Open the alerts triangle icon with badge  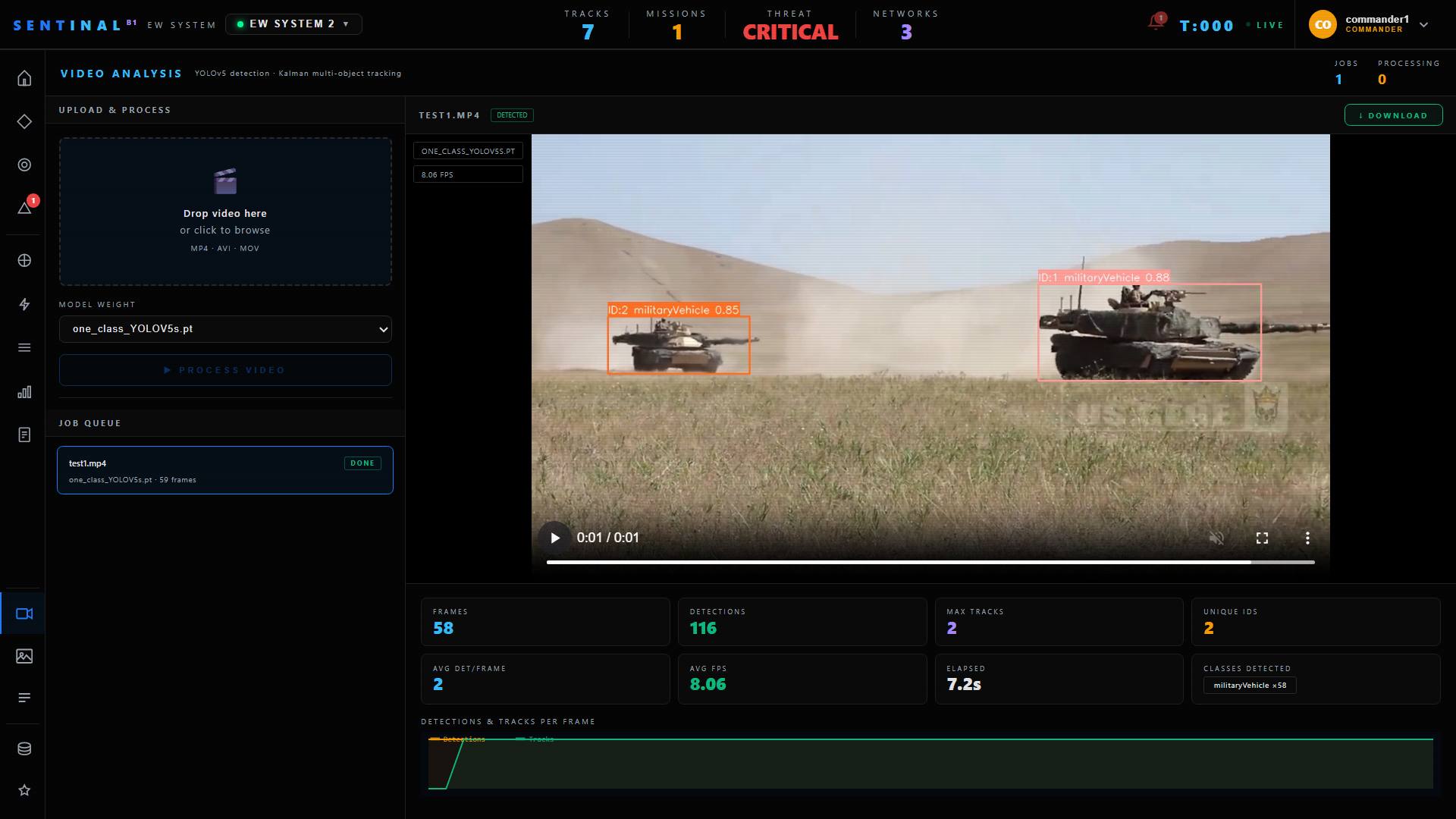[x=24, y=208]
